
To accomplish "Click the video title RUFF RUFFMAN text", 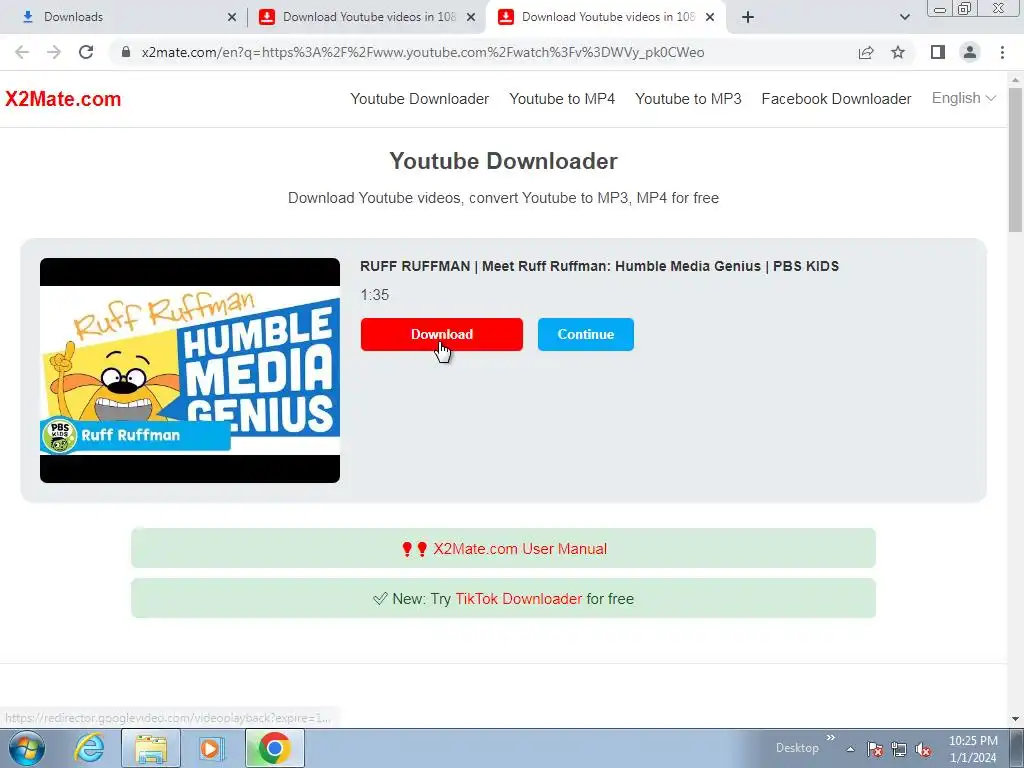I will coord(599,266).
